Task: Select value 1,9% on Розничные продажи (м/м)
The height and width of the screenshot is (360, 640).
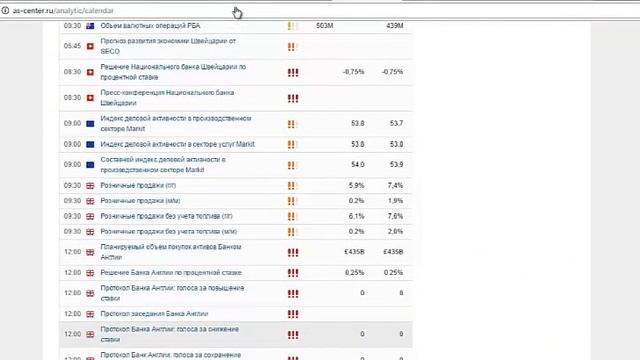Action: 395,201
